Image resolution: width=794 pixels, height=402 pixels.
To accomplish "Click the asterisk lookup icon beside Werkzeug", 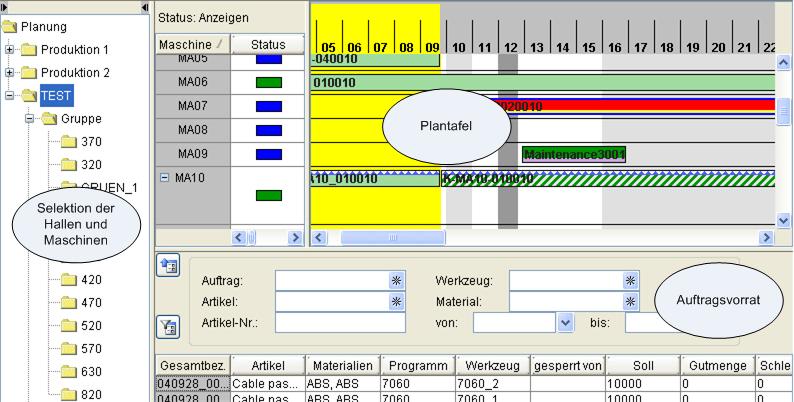I will pos(630,281).
